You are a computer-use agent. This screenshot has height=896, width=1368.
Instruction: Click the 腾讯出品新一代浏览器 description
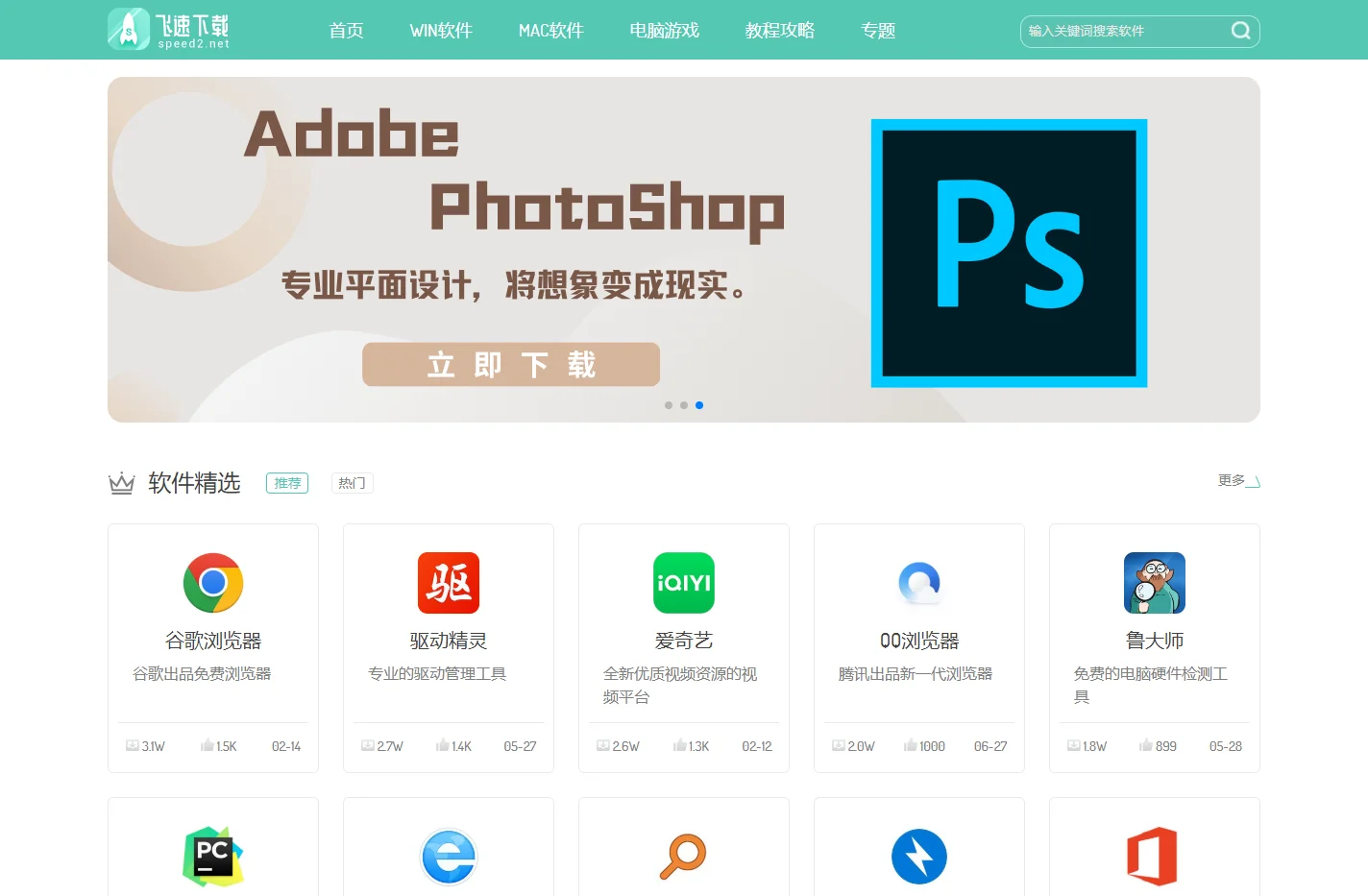click(x=916, y=674)
